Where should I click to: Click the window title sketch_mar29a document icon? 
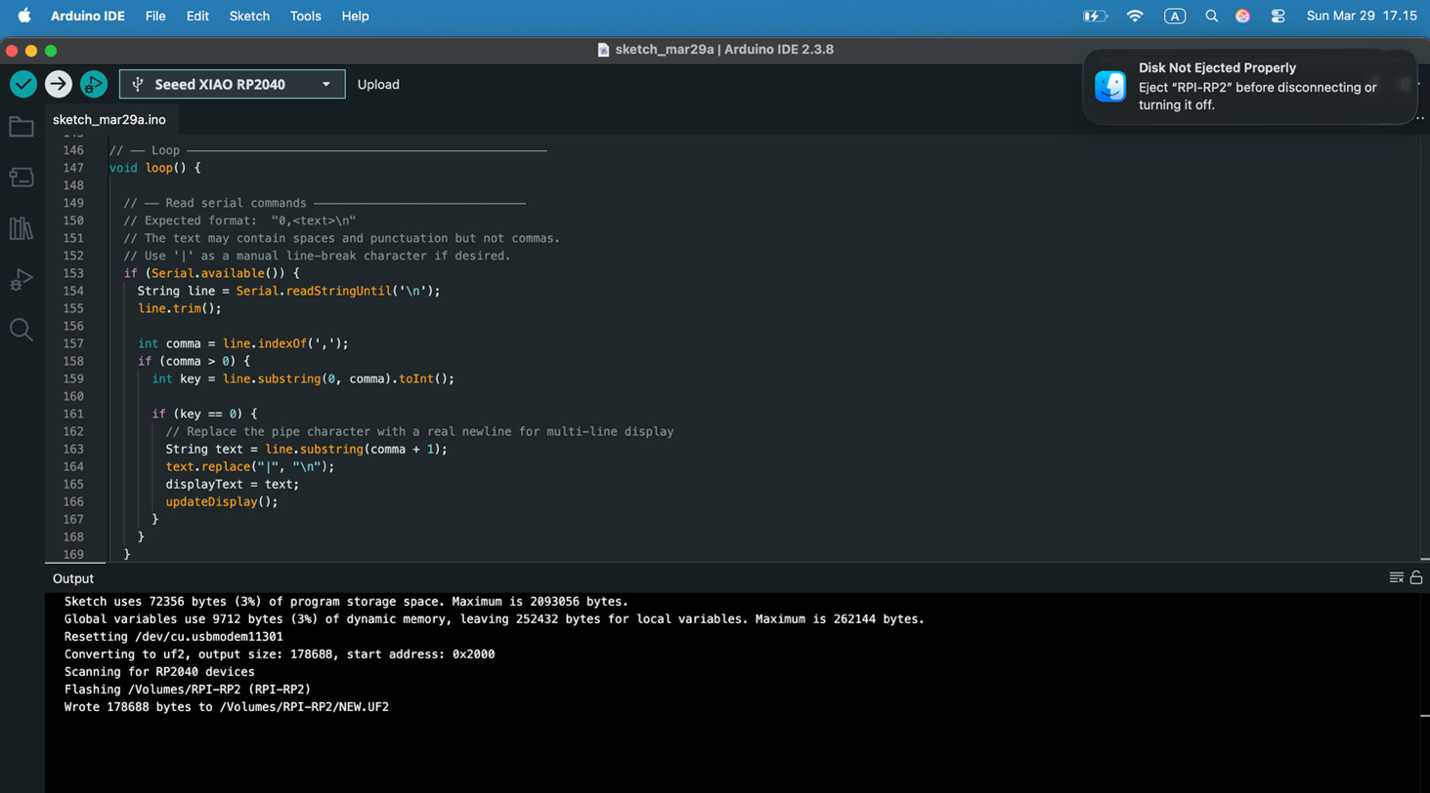click(x=603, y=49)
